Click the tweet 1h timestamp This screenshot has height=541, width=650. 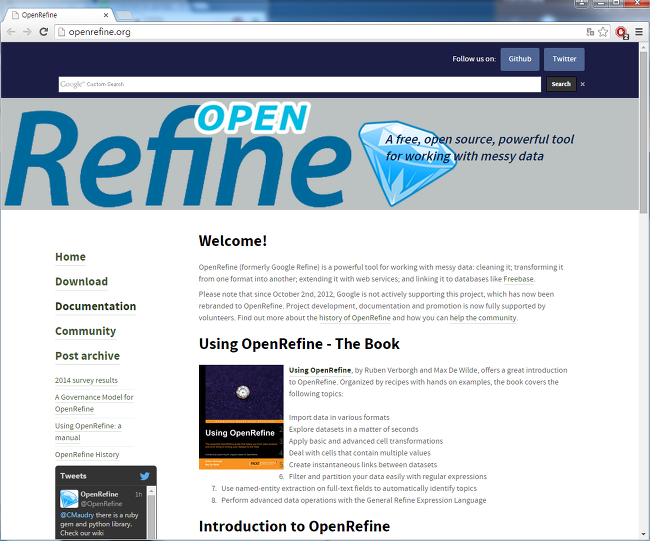tap(138, 494)
